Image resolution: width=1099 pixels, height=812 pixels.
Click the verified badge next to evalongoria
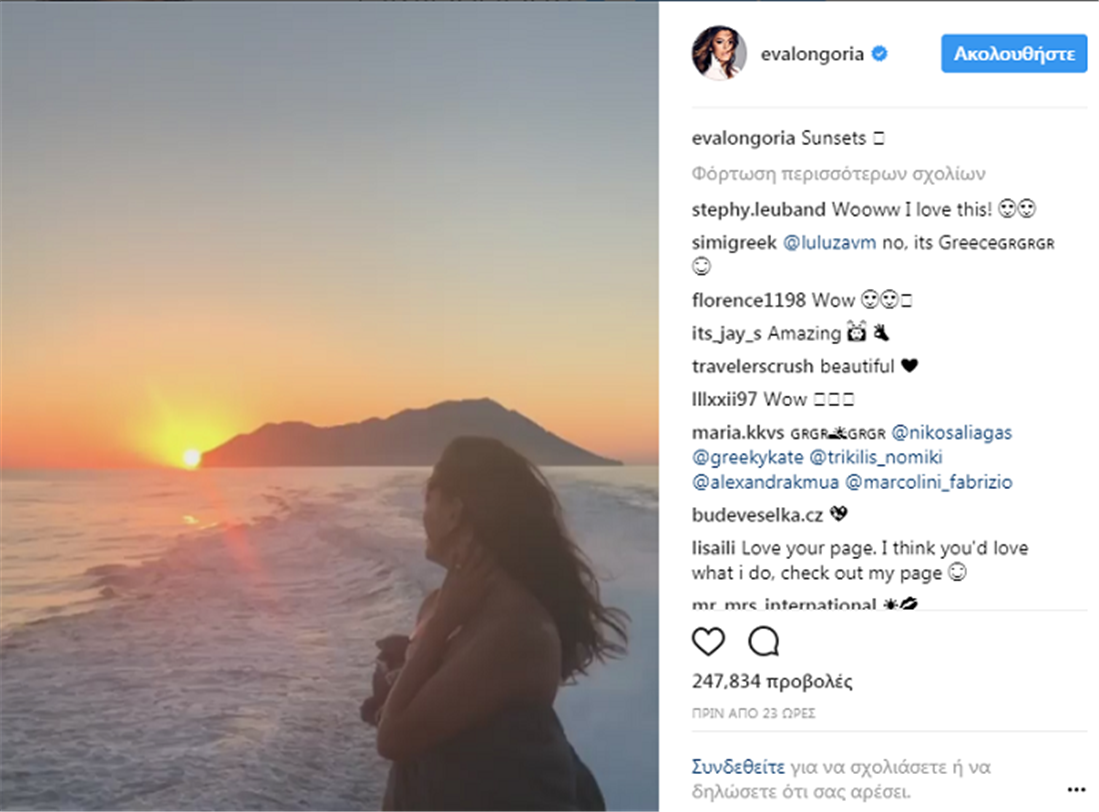880,54
